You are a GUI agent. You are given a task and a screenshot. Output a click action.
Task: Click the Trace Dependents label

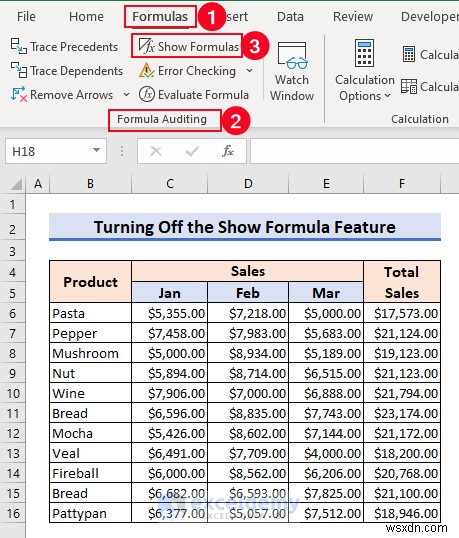pyautogui.click(x=76, y=71)
